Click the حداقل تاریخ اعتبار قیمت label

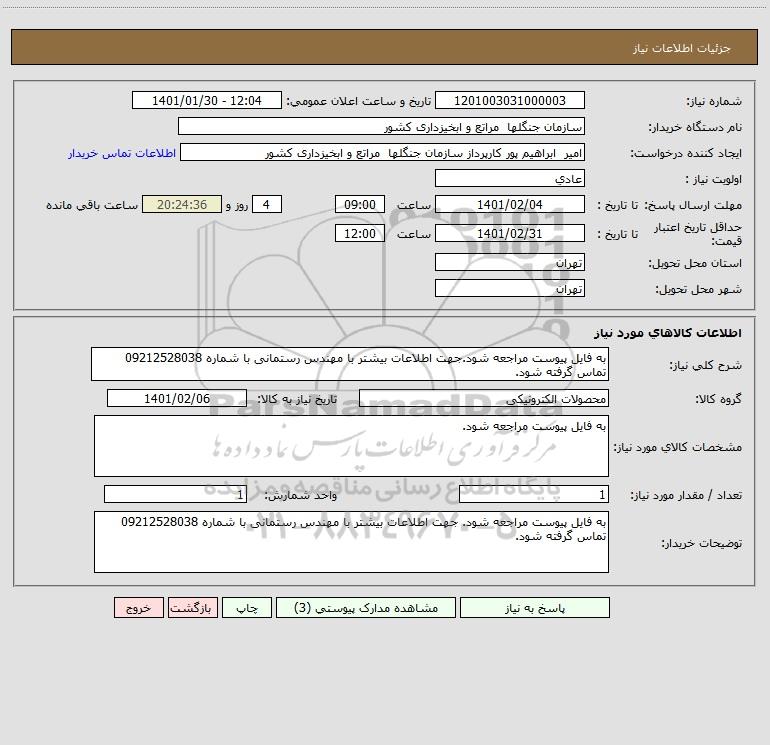[x=698, y=234]
